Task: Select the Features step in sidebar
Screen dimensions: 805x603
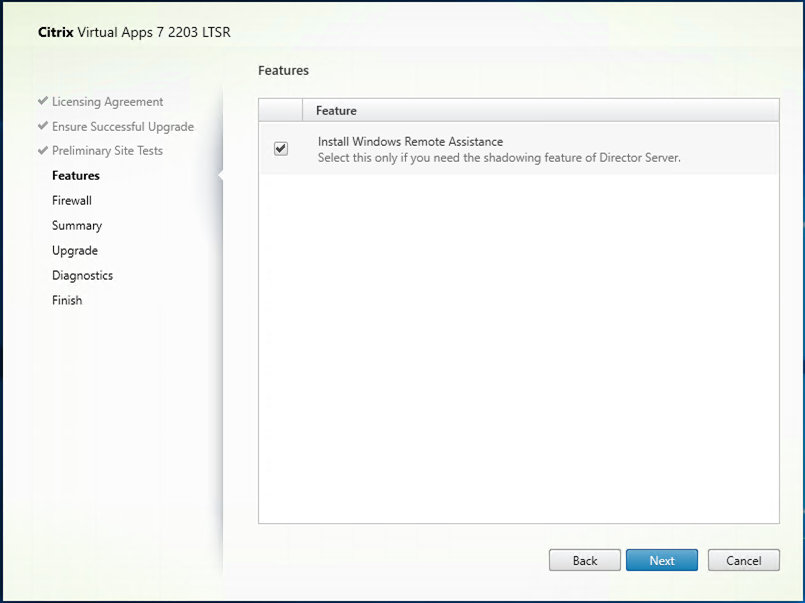Action: [x=75, y=176]
